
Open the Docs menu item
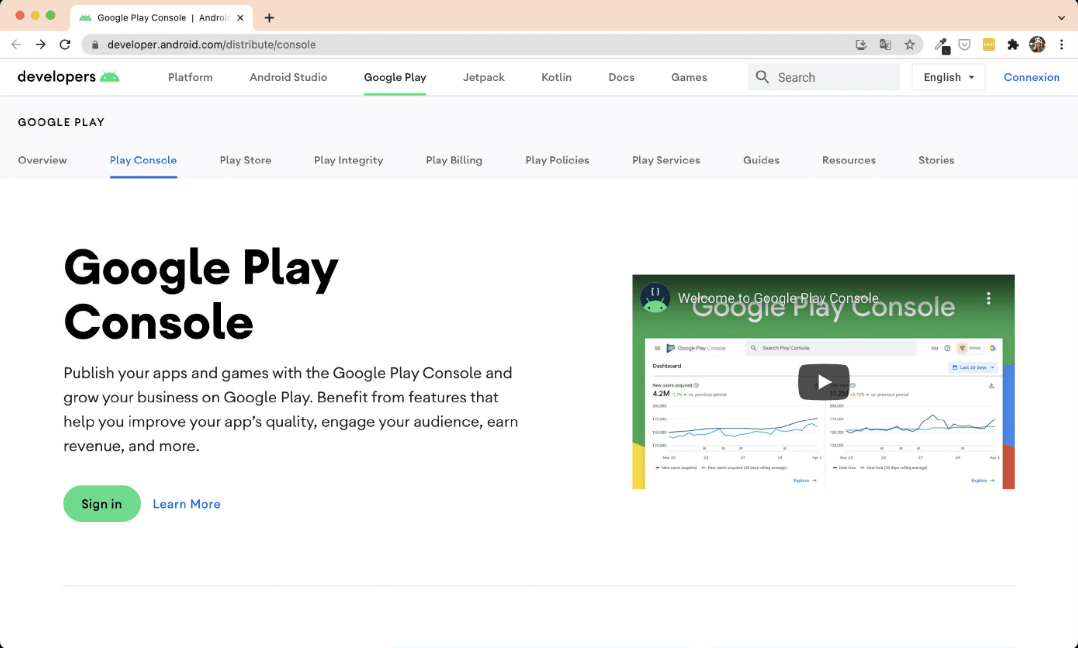621,77
